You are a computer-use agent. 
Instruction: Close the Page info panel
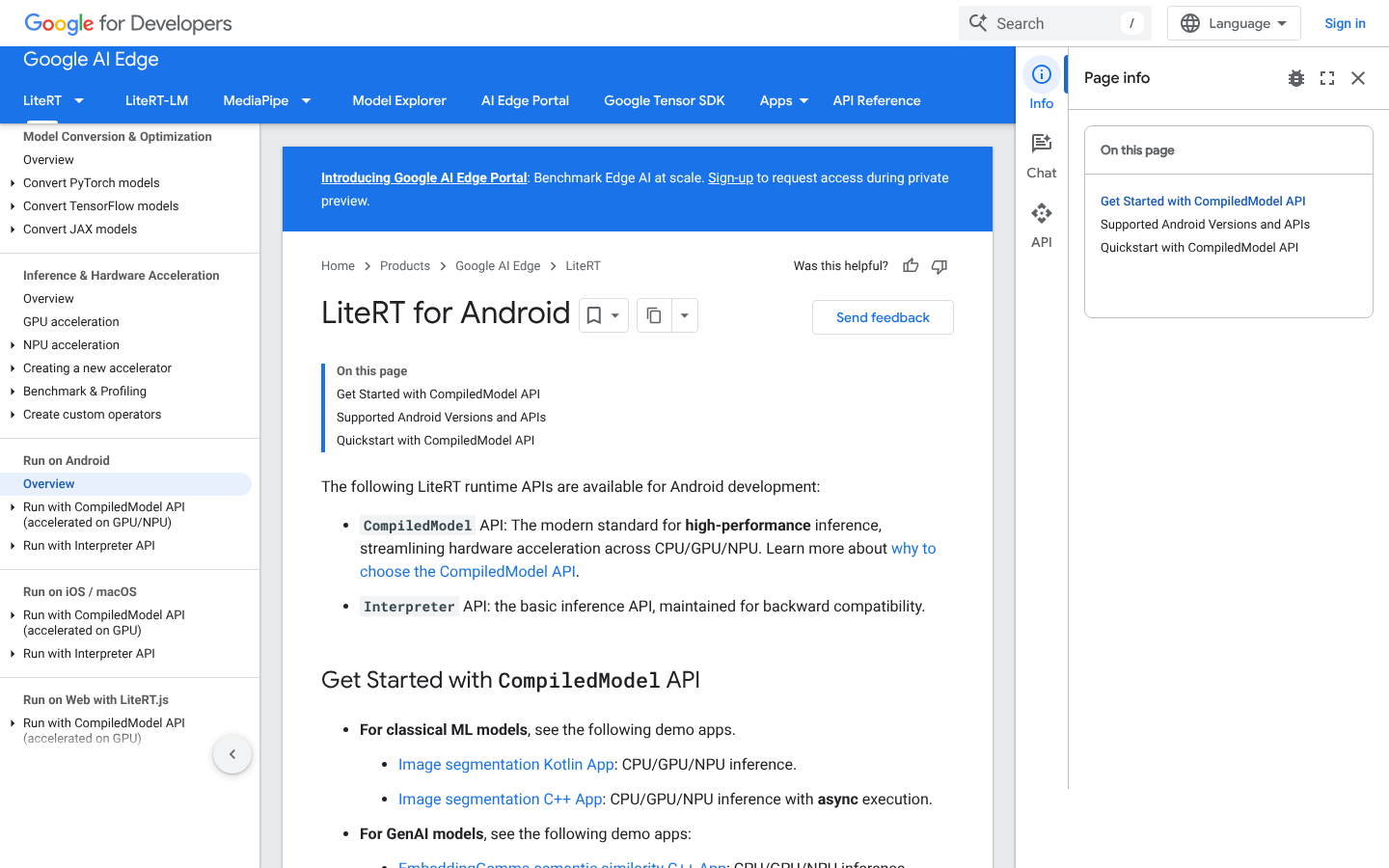click(1358, 78)
